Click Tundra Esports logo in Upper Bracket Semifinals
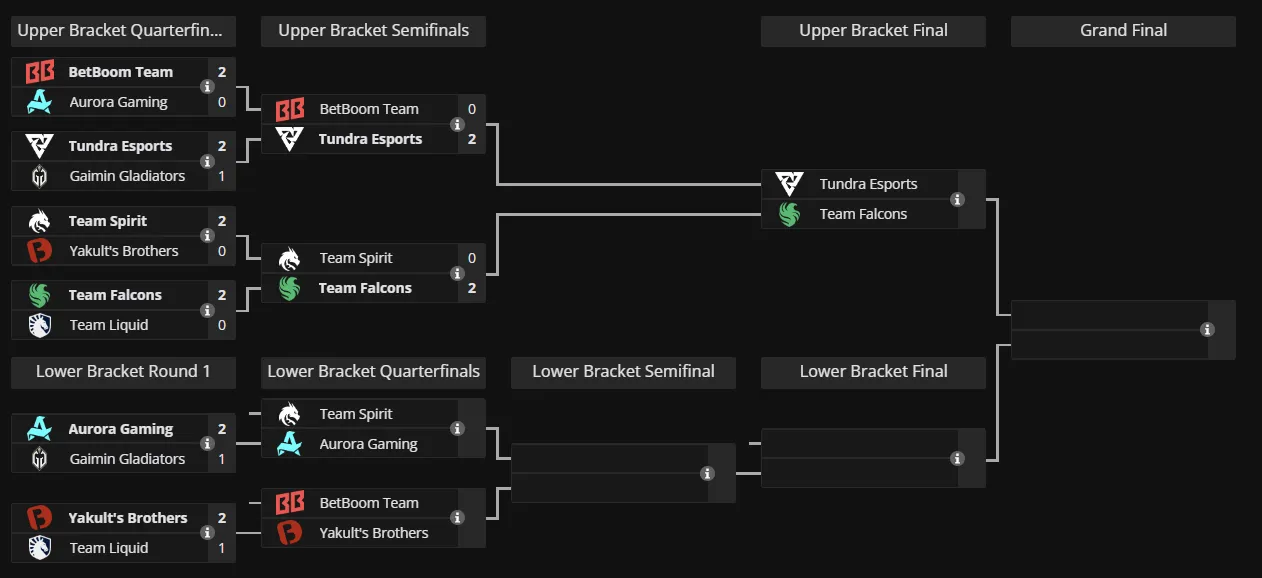This screenshot has width=1262, height=578. tap(289, 139)
